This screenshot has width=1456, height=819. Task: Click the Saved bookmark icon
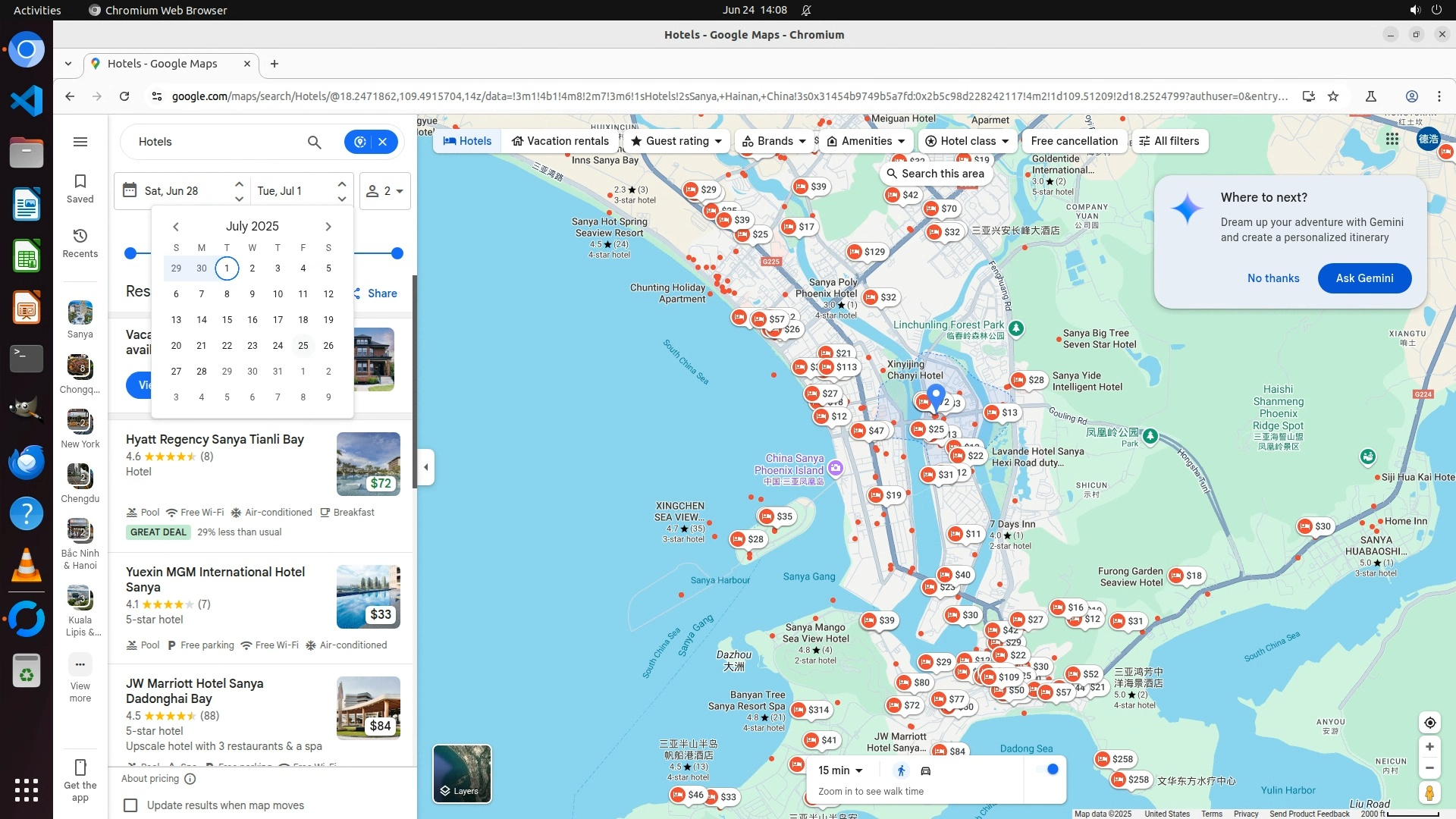(x=80, y=182)
